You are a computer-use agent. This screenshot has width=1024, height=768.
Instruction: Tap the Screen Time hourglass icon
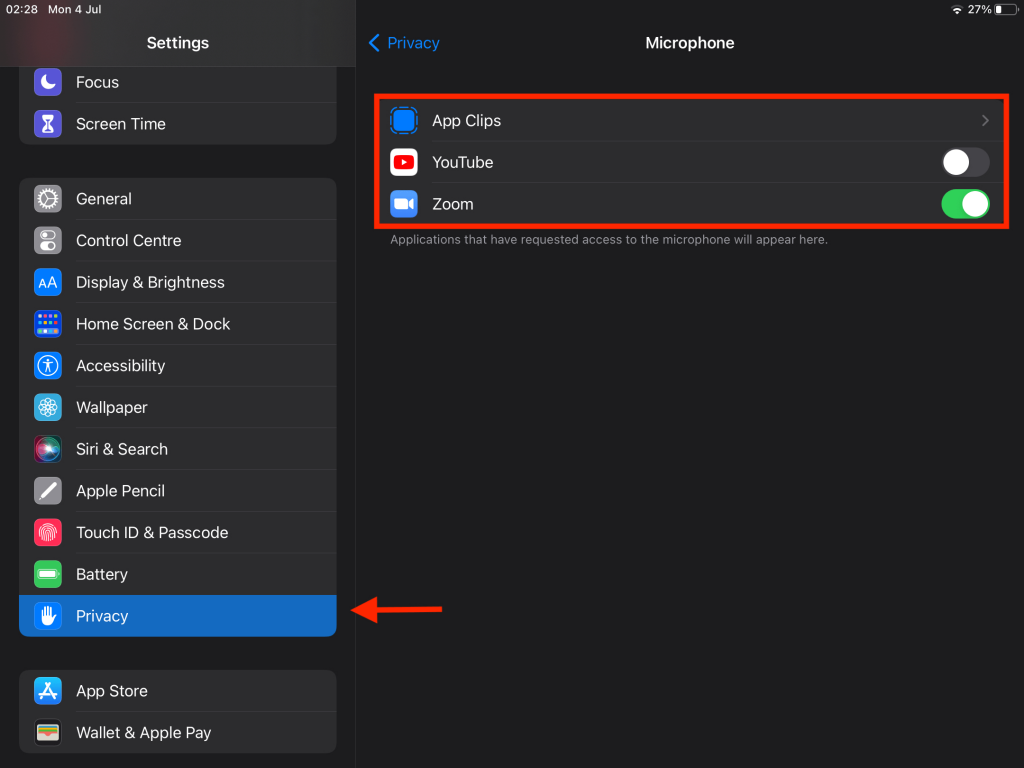pyautogui.click(x=48, y=124)
